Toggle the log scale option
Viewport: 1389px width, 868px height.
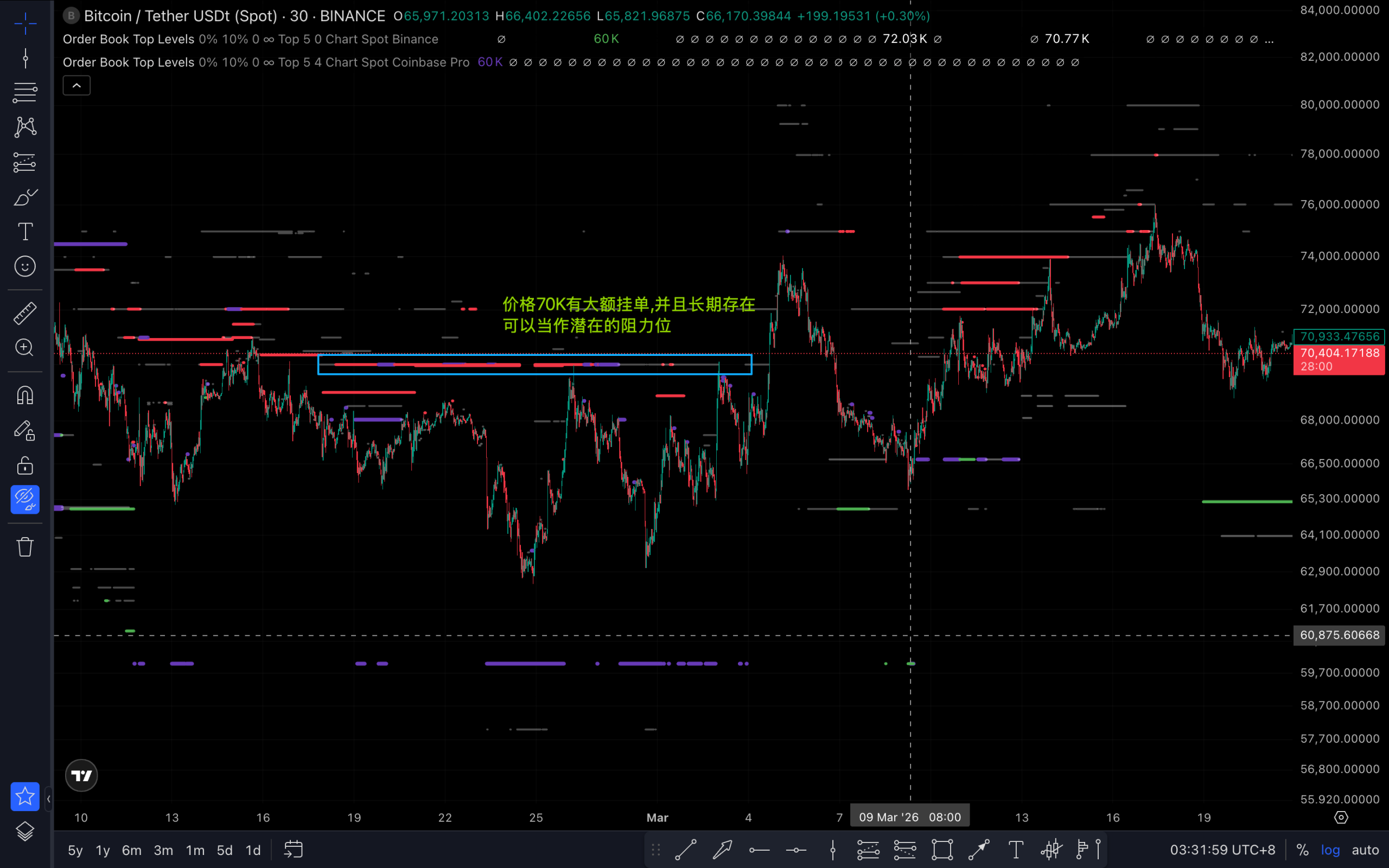[x=1330, y=850]
